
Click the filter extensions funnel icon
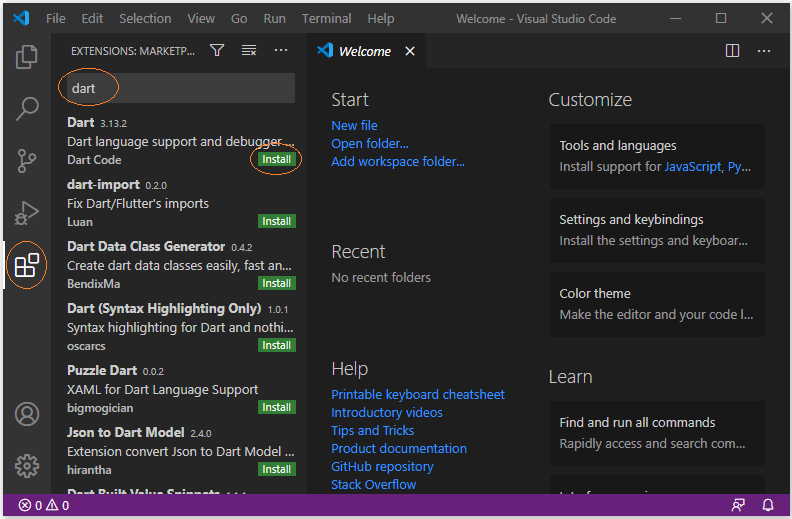click(217, 51)
